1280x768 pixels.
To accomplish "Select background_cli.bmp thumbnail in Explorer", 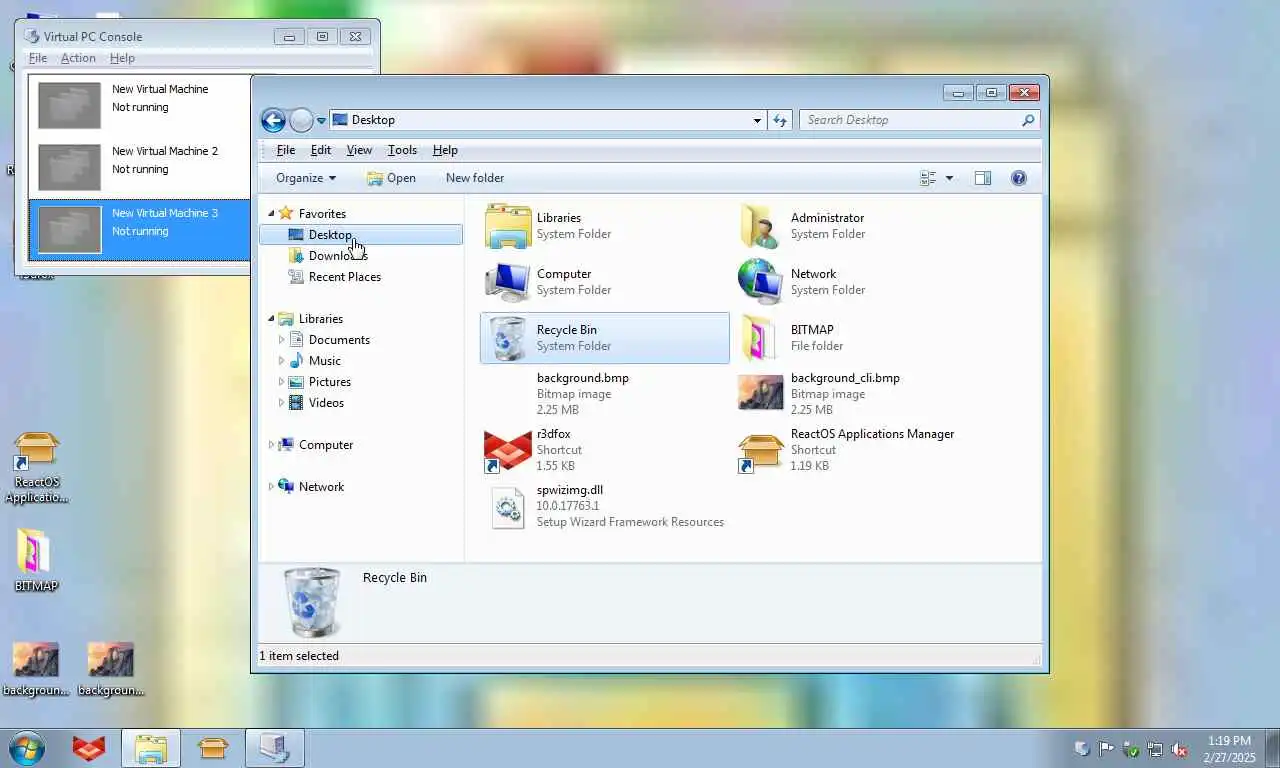I will 761,393.
